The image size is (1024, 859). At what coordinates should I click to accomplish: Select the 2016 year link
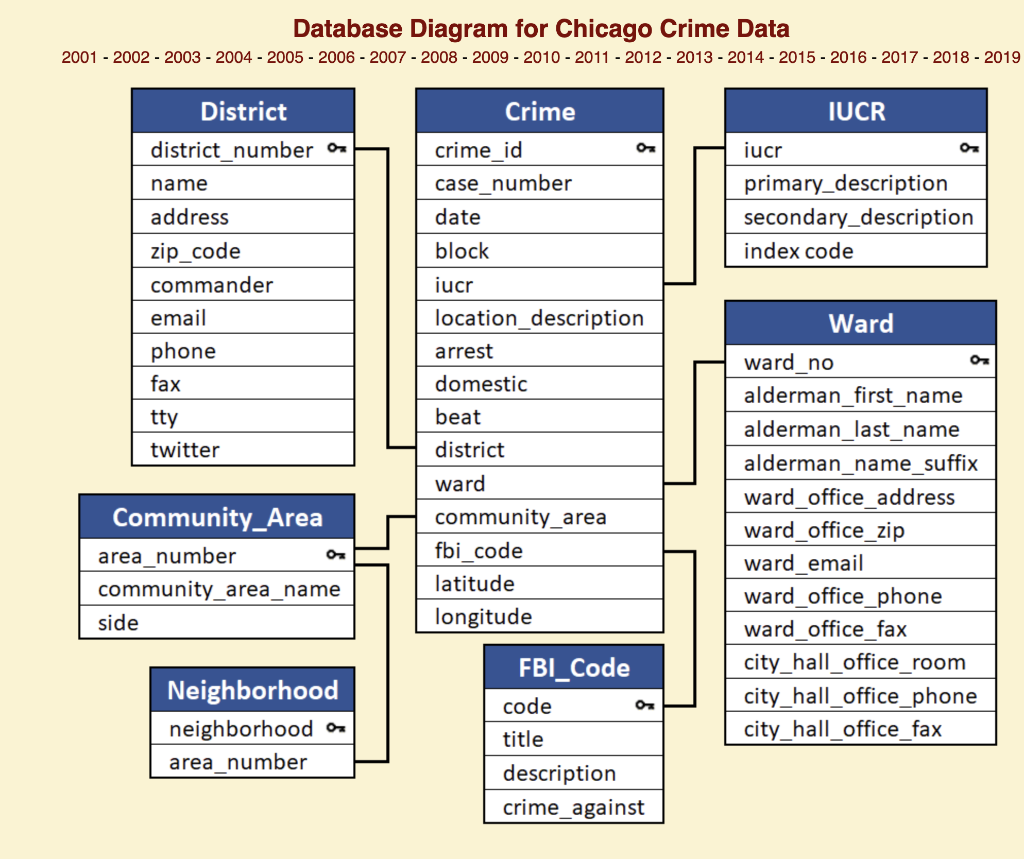tap(848, 57)
